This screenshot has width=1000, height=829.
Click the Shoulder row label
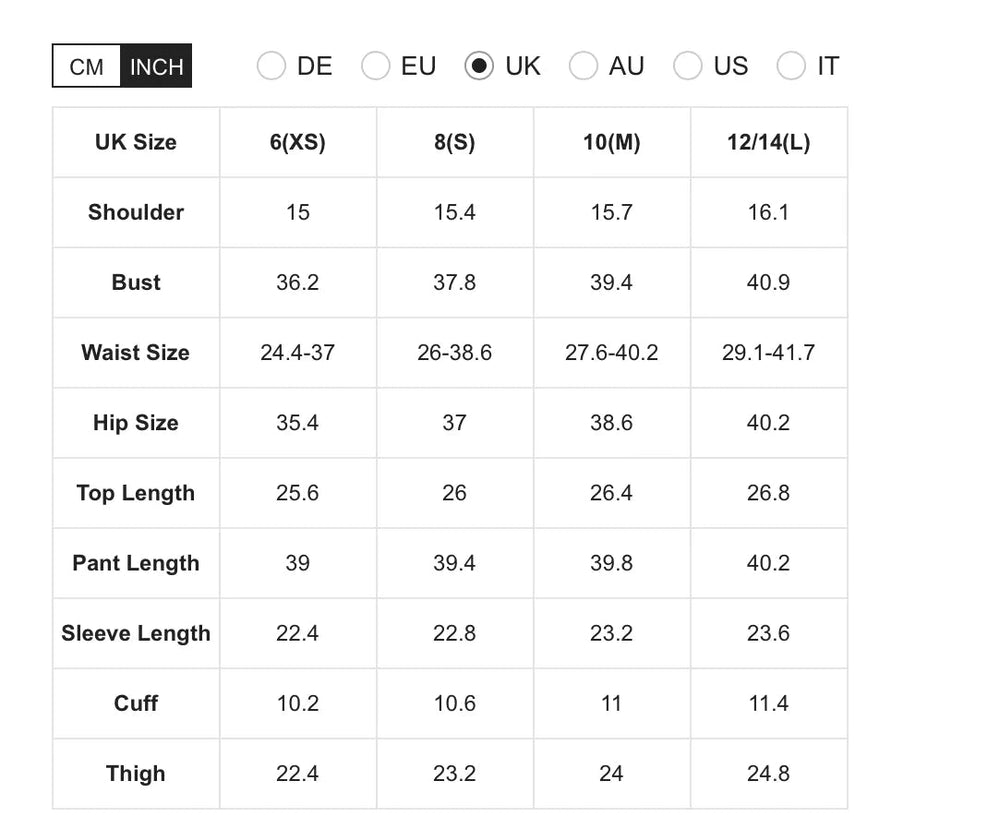click(135, 212)
